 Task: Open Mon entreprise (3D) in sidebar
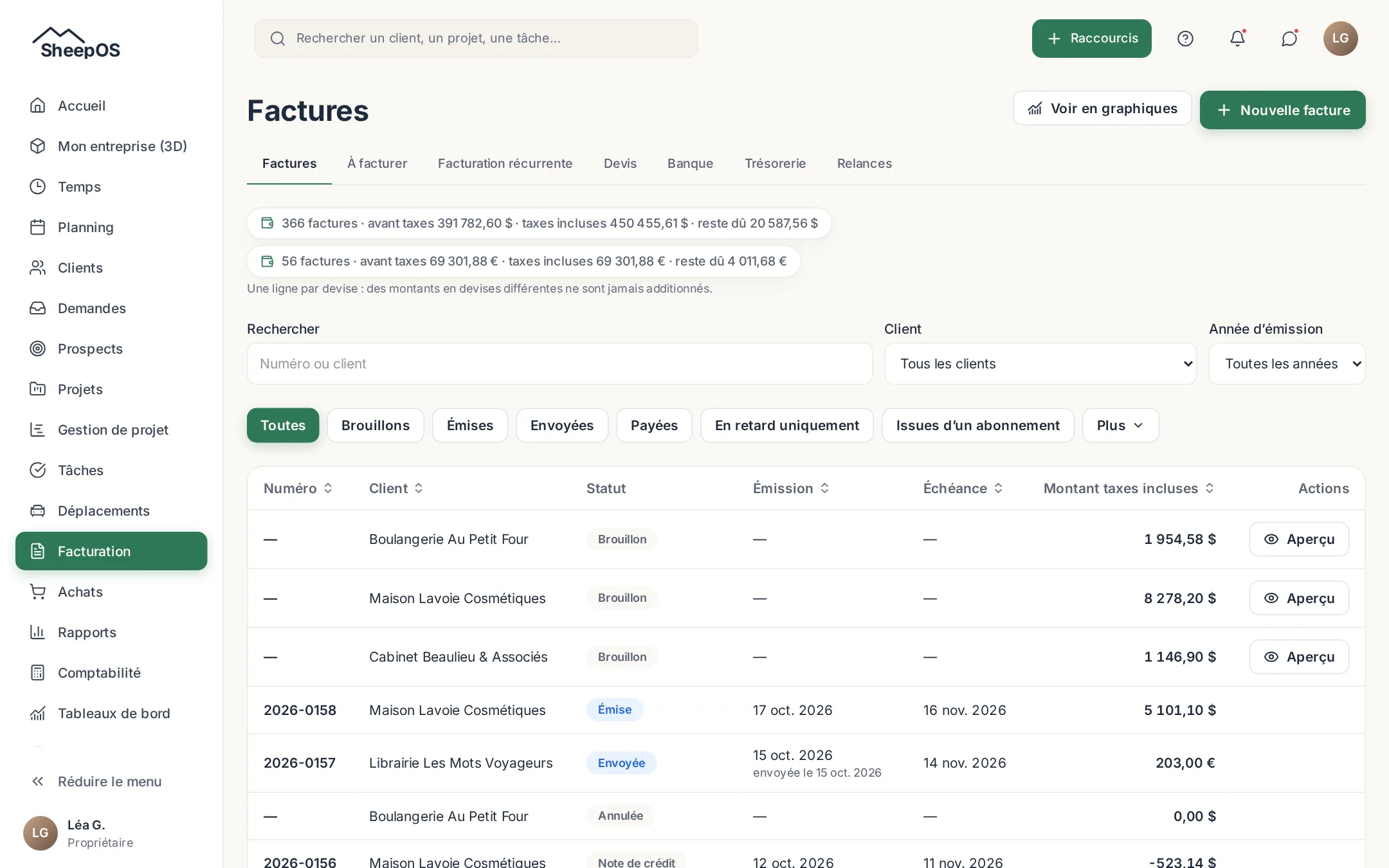[x=111, y=146]
